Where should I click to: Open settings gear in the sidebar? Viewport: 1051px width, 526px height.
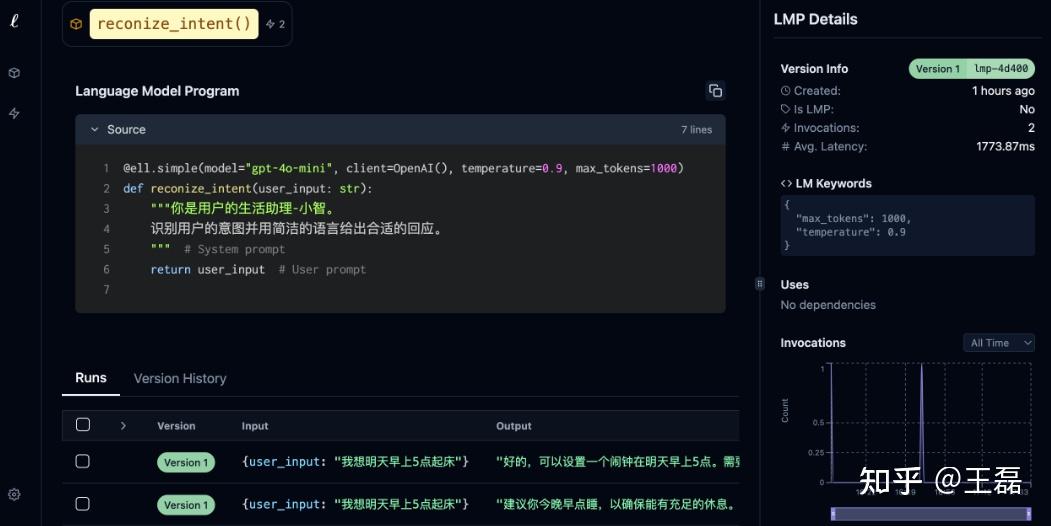(x=14, y=494)
